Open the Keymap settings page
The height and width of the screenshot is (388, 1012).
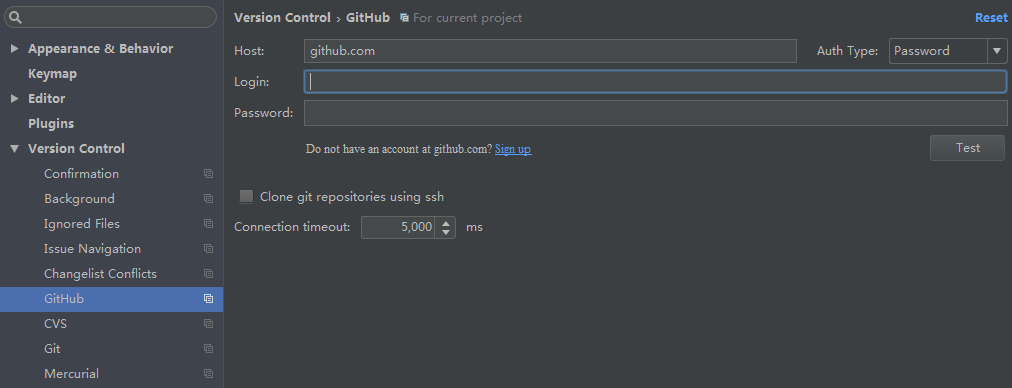pos(52,74)
